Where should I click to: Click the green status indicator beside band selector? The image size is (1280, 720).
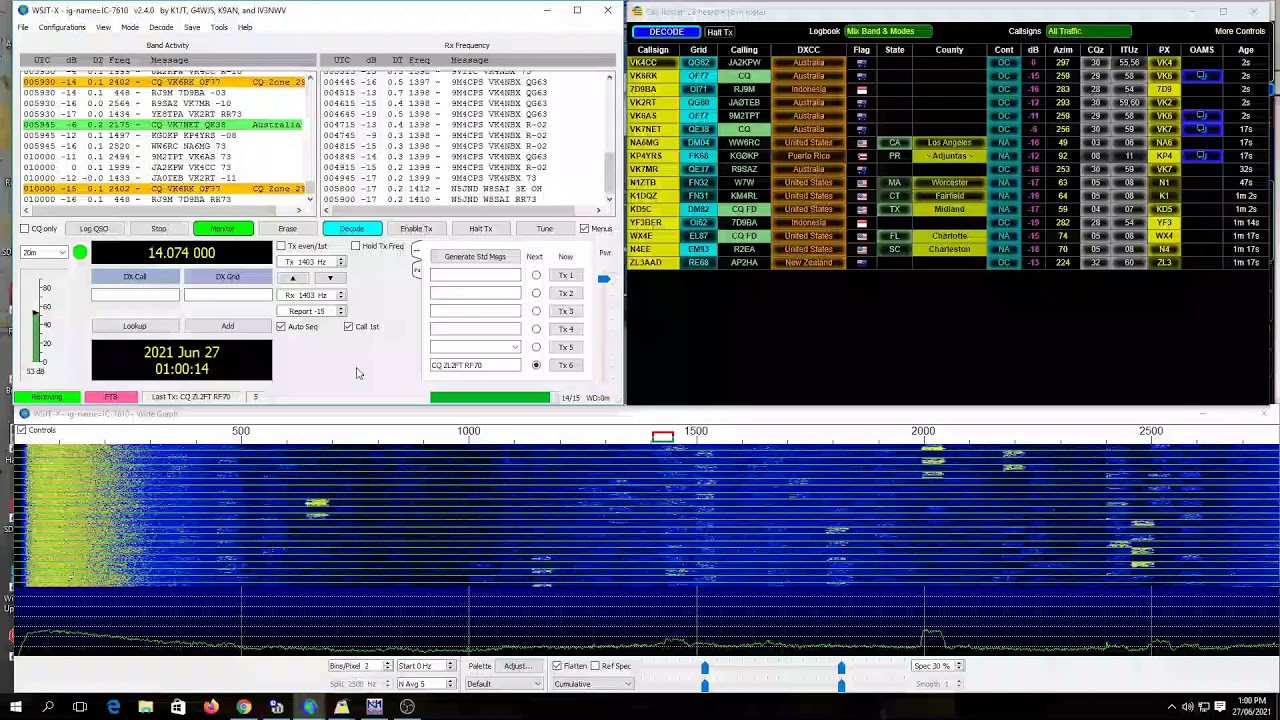79,252
